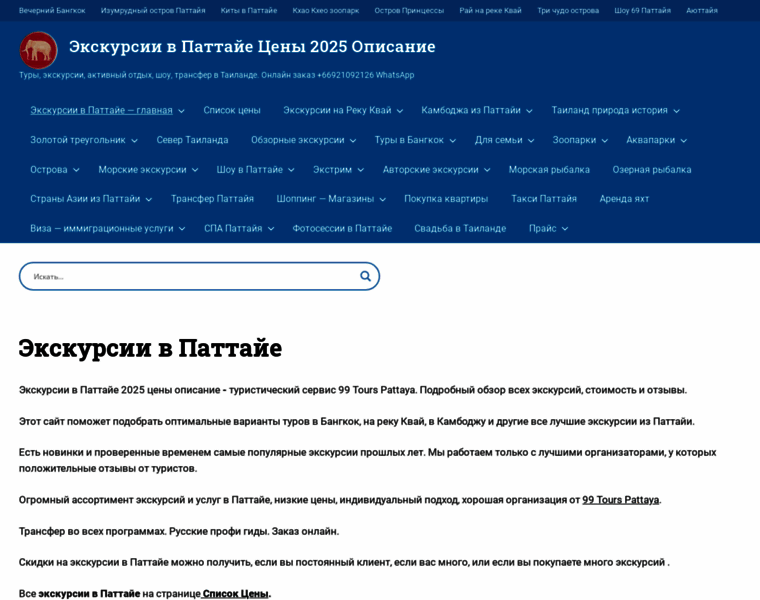
Task: Open the Список цены menu item
Action: pos(232,110)
